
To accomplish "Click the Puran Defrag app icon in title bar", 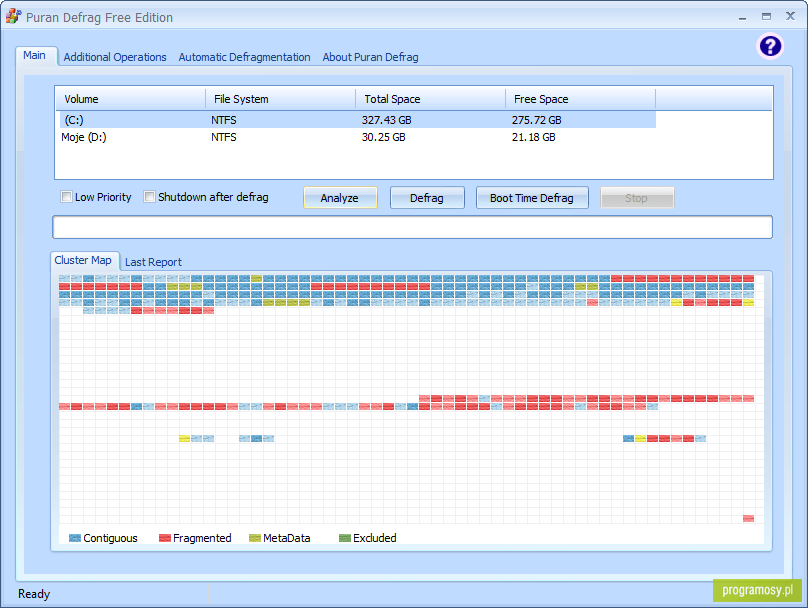I will point(13,16).
